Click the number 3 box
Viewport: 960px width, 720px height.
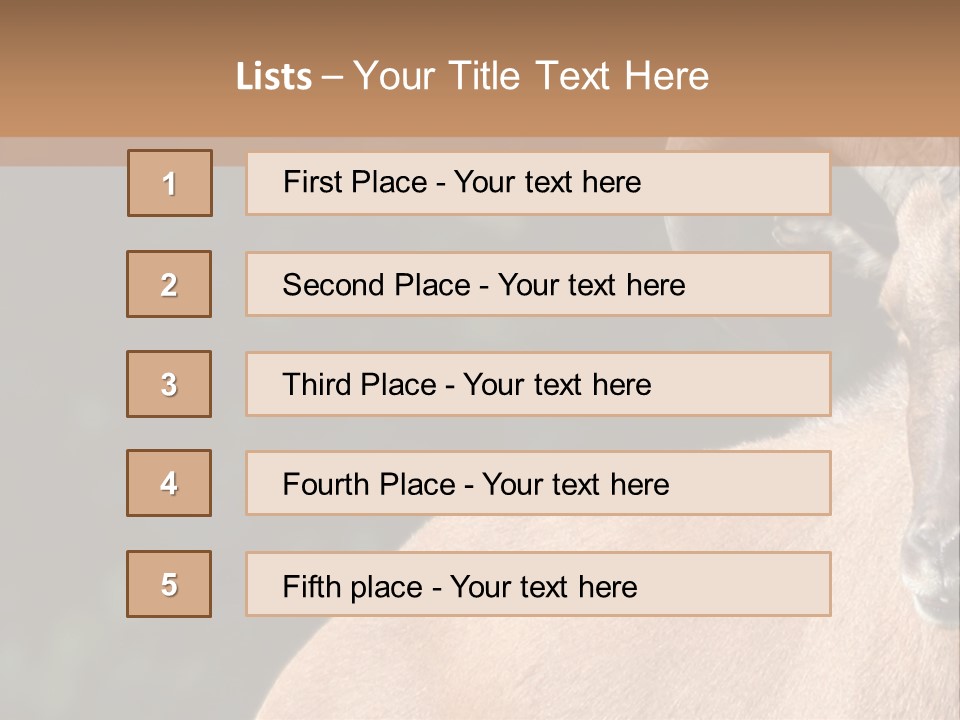(x=169, y=384)
